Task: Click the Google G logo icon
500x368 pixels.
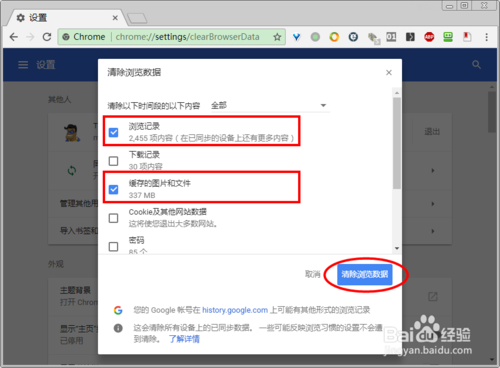Action: coord(118,310)
